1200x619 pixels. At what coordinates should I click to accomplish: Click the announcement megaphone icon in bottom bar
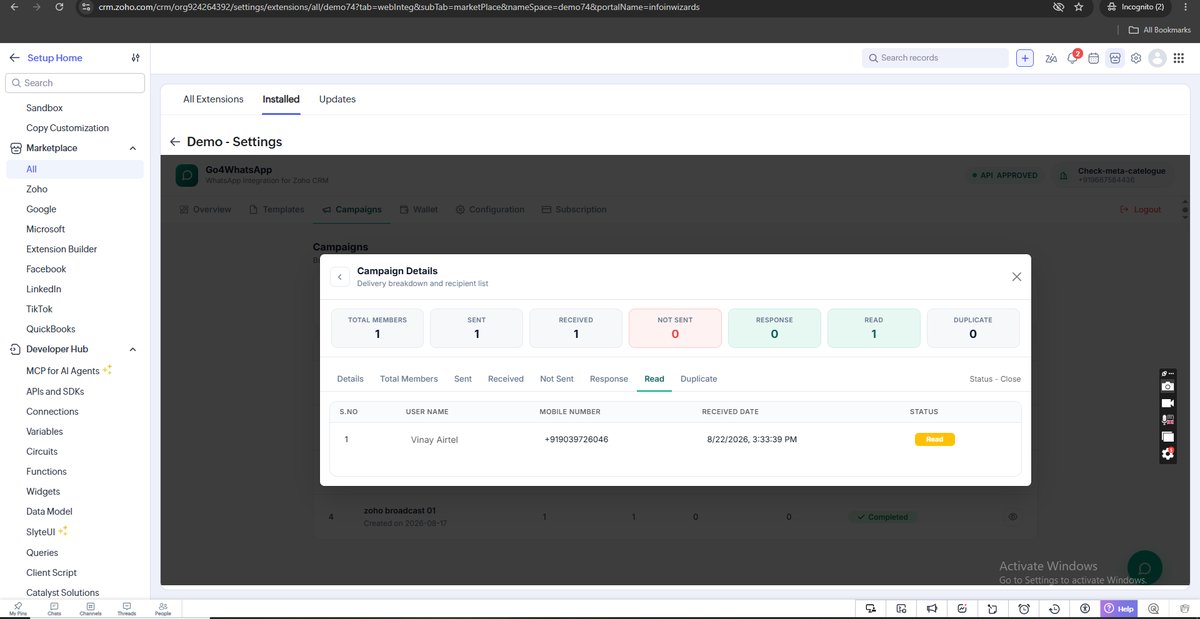[931, 608]
